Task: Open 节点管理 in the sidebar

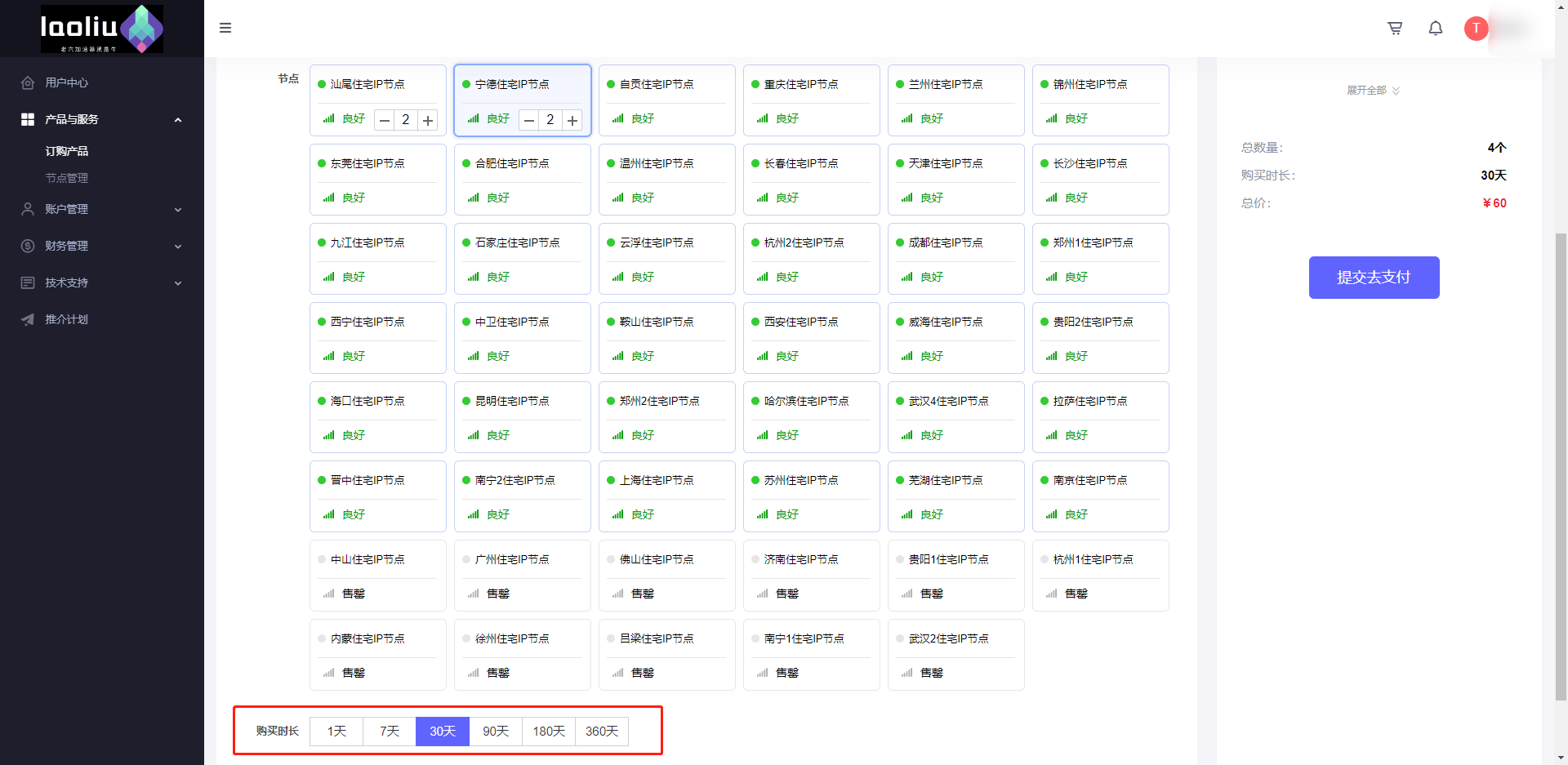Action: (x=67, y=178)
